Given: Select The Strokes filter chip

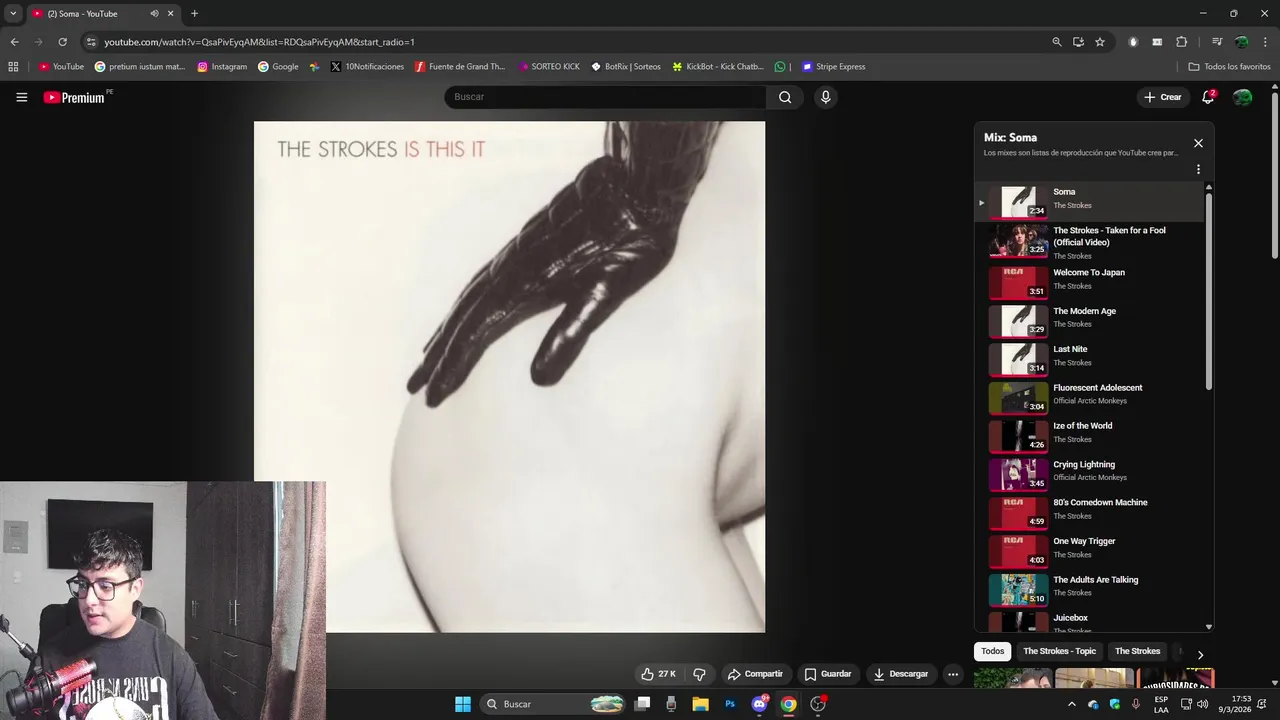Looking at the screenshot, I should point(1137,651).
